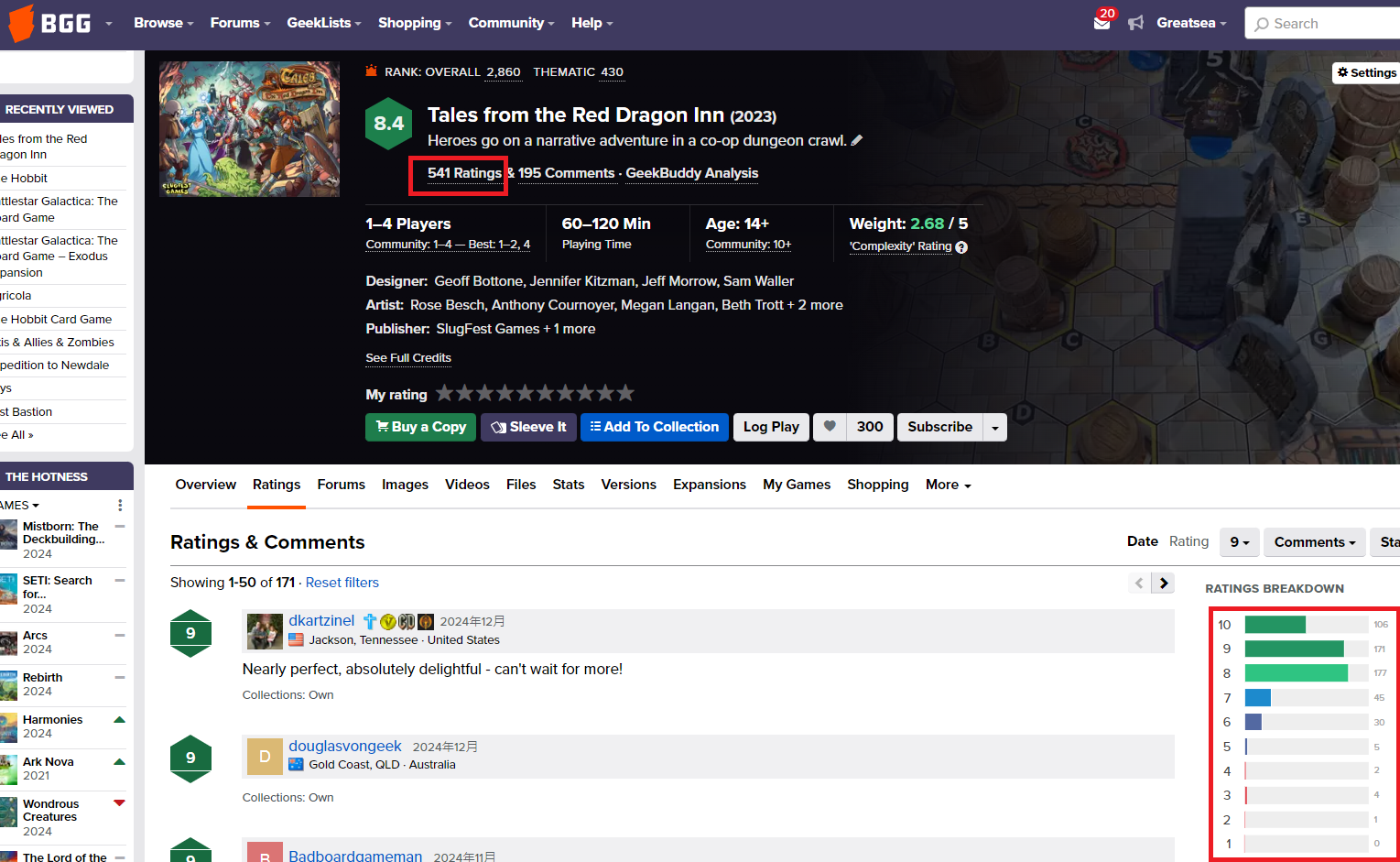Viewport: 1400px width, 862px height.
Task: Switch to the Overview tab
Action: click(x=206, y=485)
